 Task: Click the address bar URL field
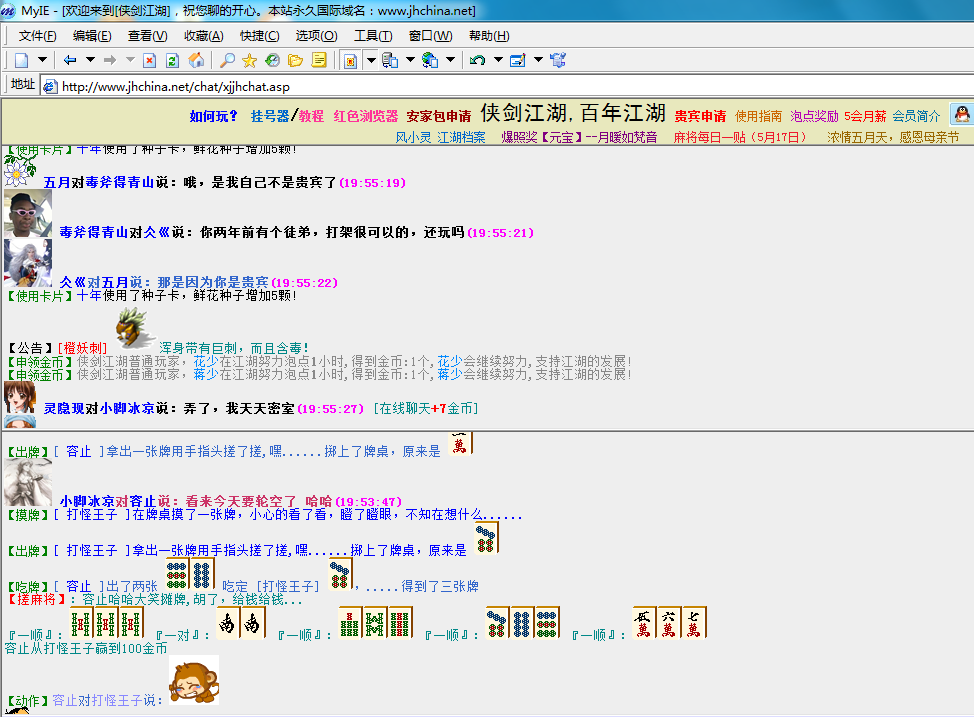click(506, 86)
